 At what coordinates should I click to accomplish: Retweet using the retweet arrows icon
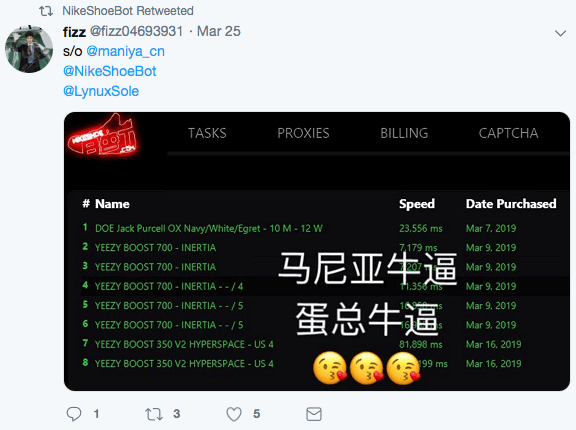point(154,414)
